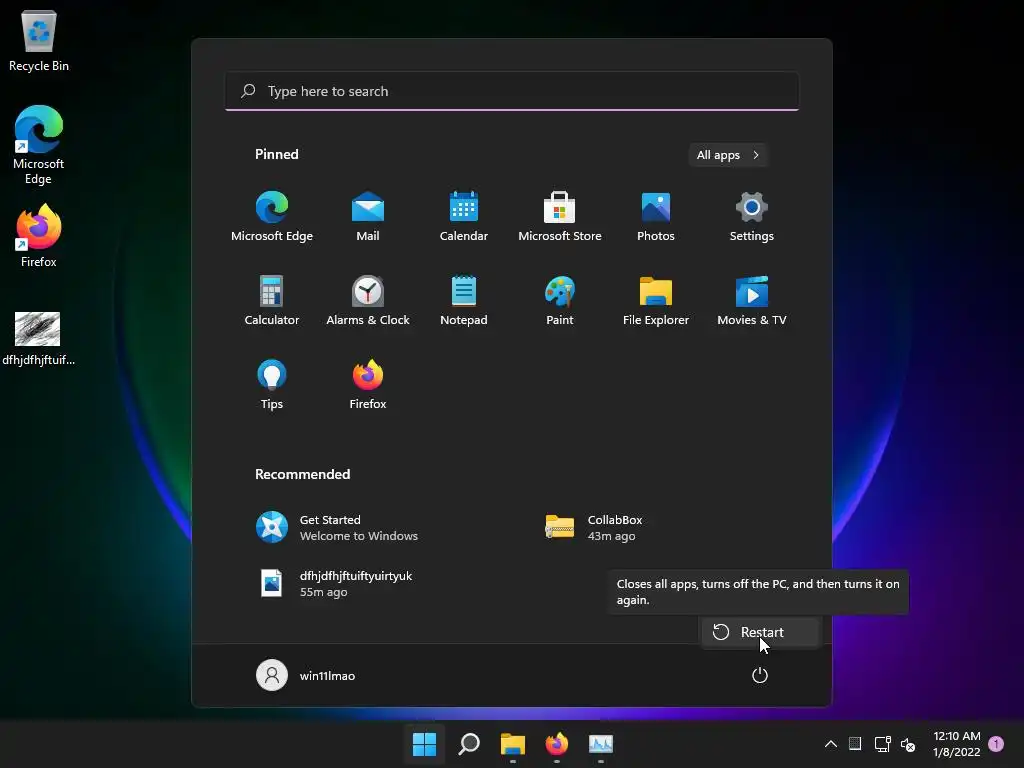Launch Notepad from pinned apps
Image resolution: width=1024 pixels, height=768 pixels.
pyautogui.click(x=464, y=300)
